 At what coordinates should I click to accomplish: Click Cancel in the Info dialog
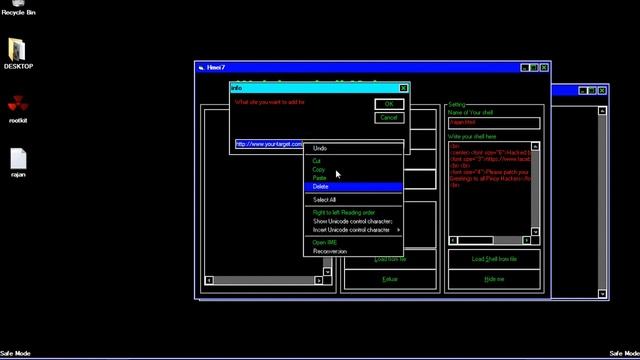click(389, 118)
